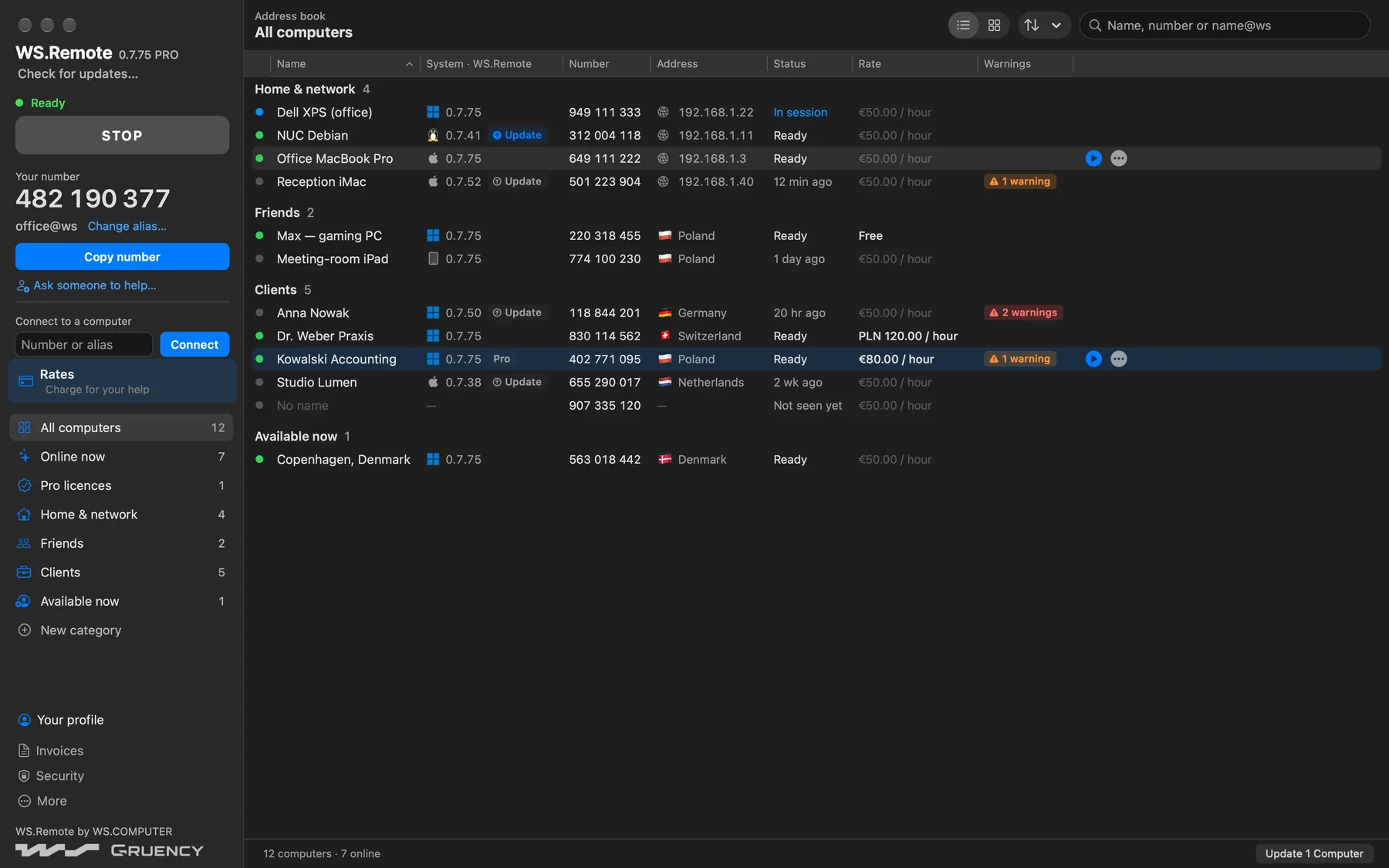The width and height of the screenshot is (1389, 868).
Task: Select the Dell XPS (office) row
Action: [x=816, y=112]
